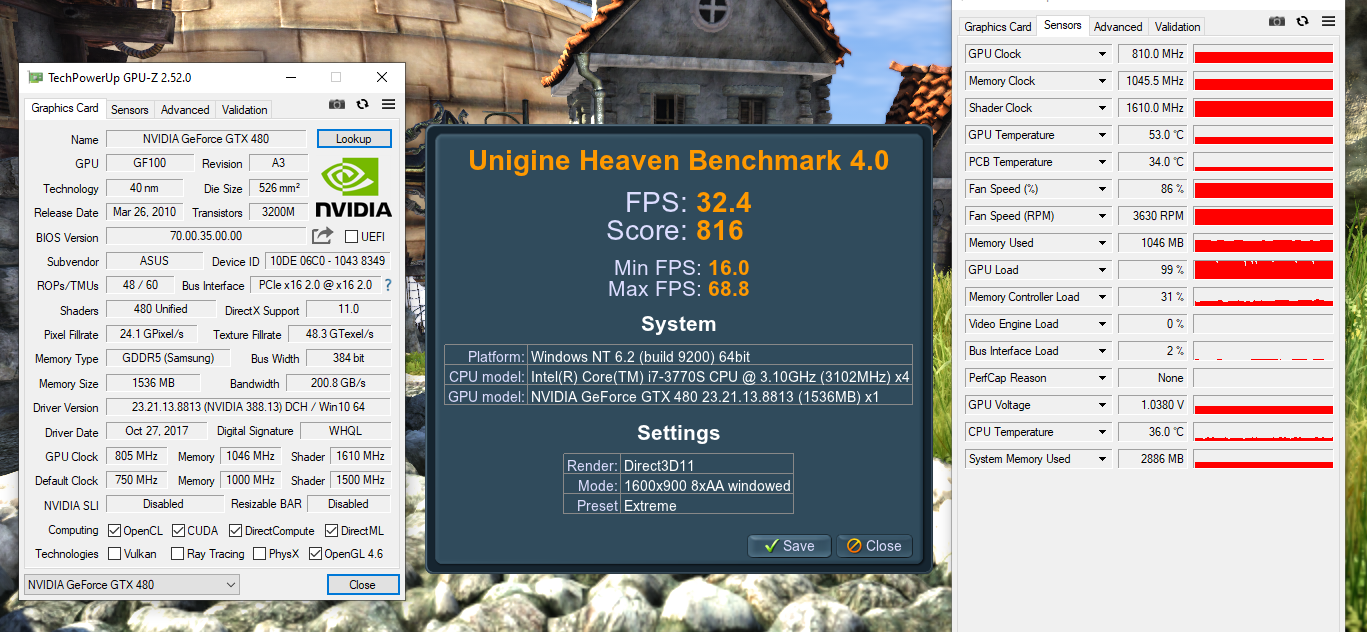Select Graphics Card tab in left GPU-Z window
The width and height of the screenshot is (1367, 632).
point(65,108)
